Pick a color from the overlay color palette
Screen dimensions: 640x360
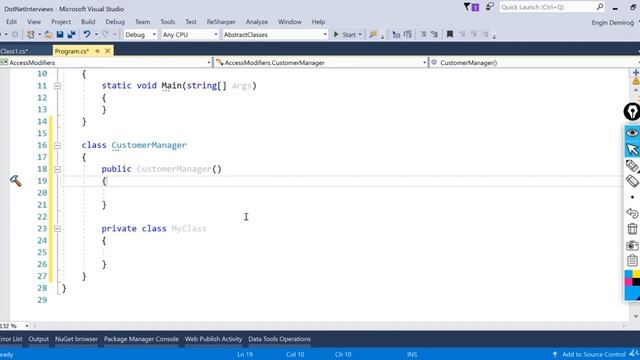point(632,286)
